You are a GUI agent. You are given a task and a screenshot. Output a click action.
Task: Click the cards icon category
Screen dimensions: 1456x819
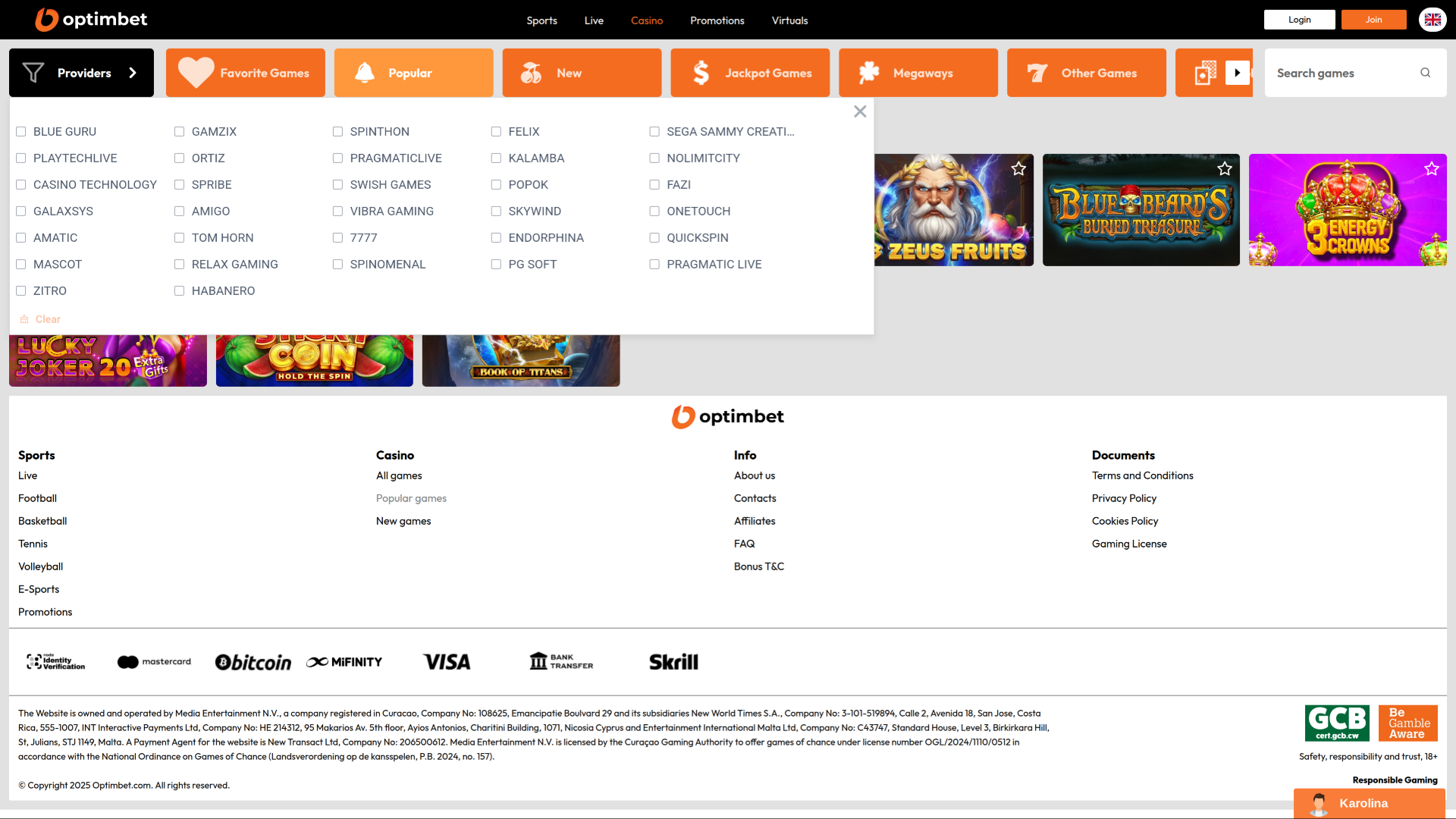tap(1206, 73)
